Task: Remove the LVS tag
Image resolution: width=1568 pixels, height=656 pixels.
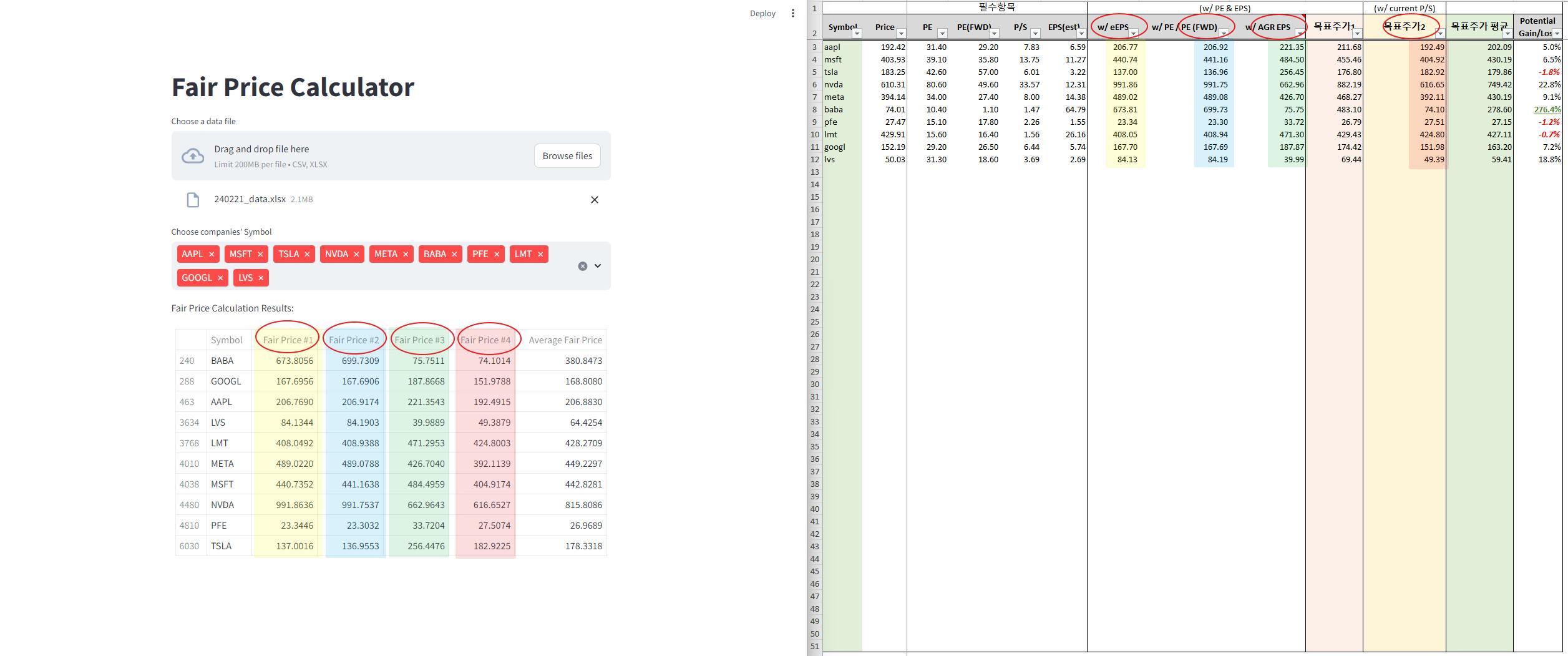Action: click(261, 278)
